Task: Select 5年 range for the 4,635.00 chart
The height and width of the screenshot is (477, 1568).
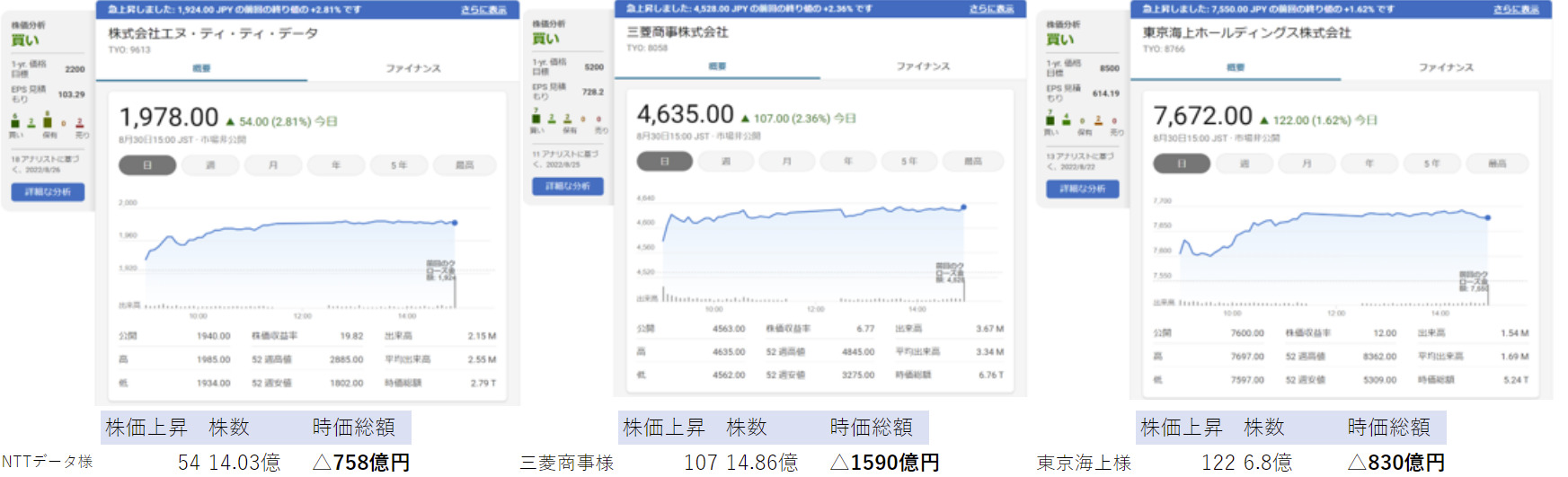Action: [x=909, y=162]
